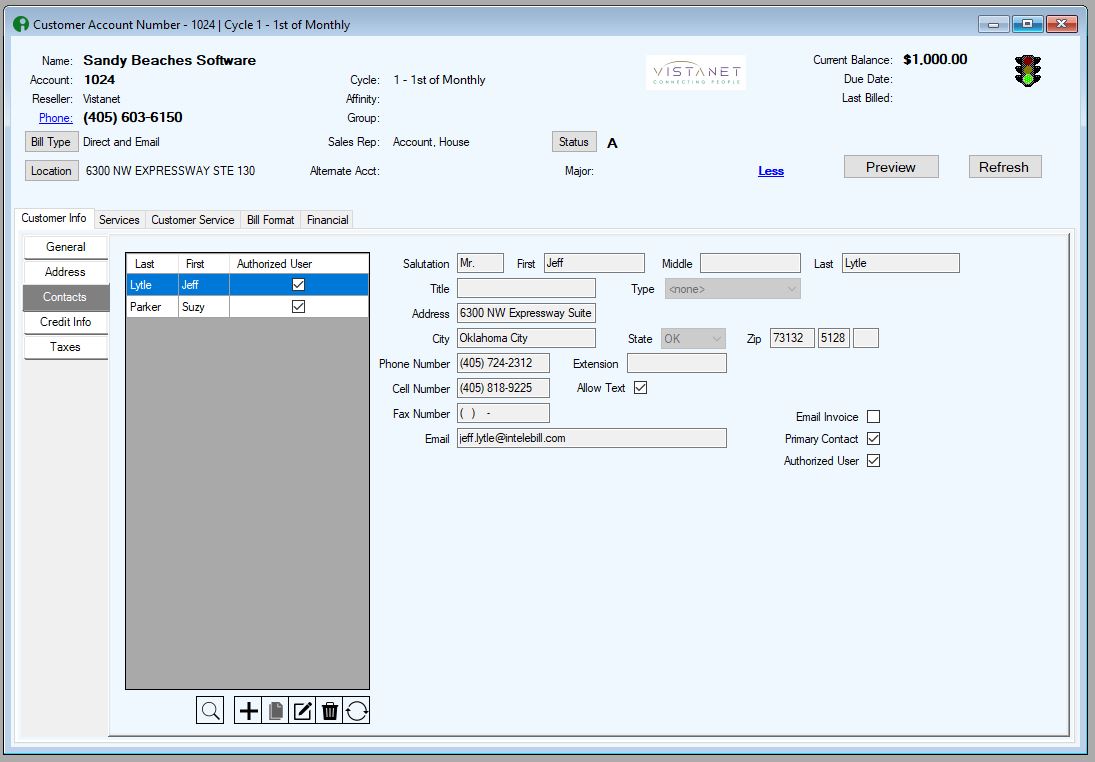
Task: Switch to the Services tab
Action: (x=119, y=219)
